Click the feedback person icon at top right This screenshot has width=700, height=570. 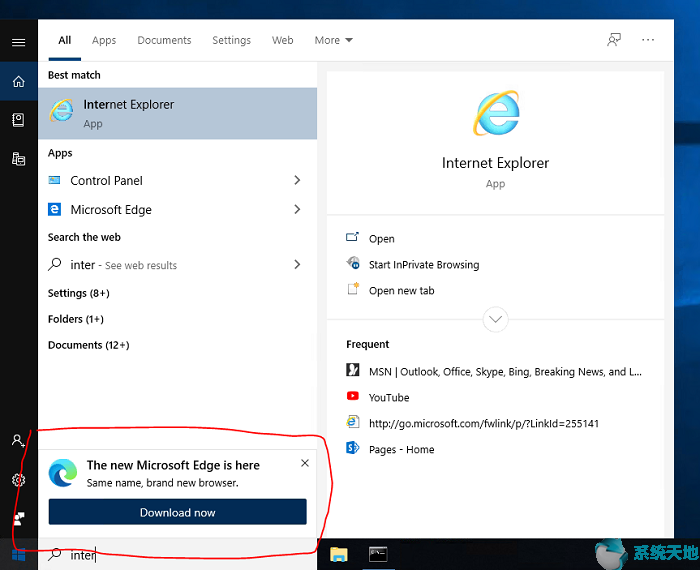[614, 40]
